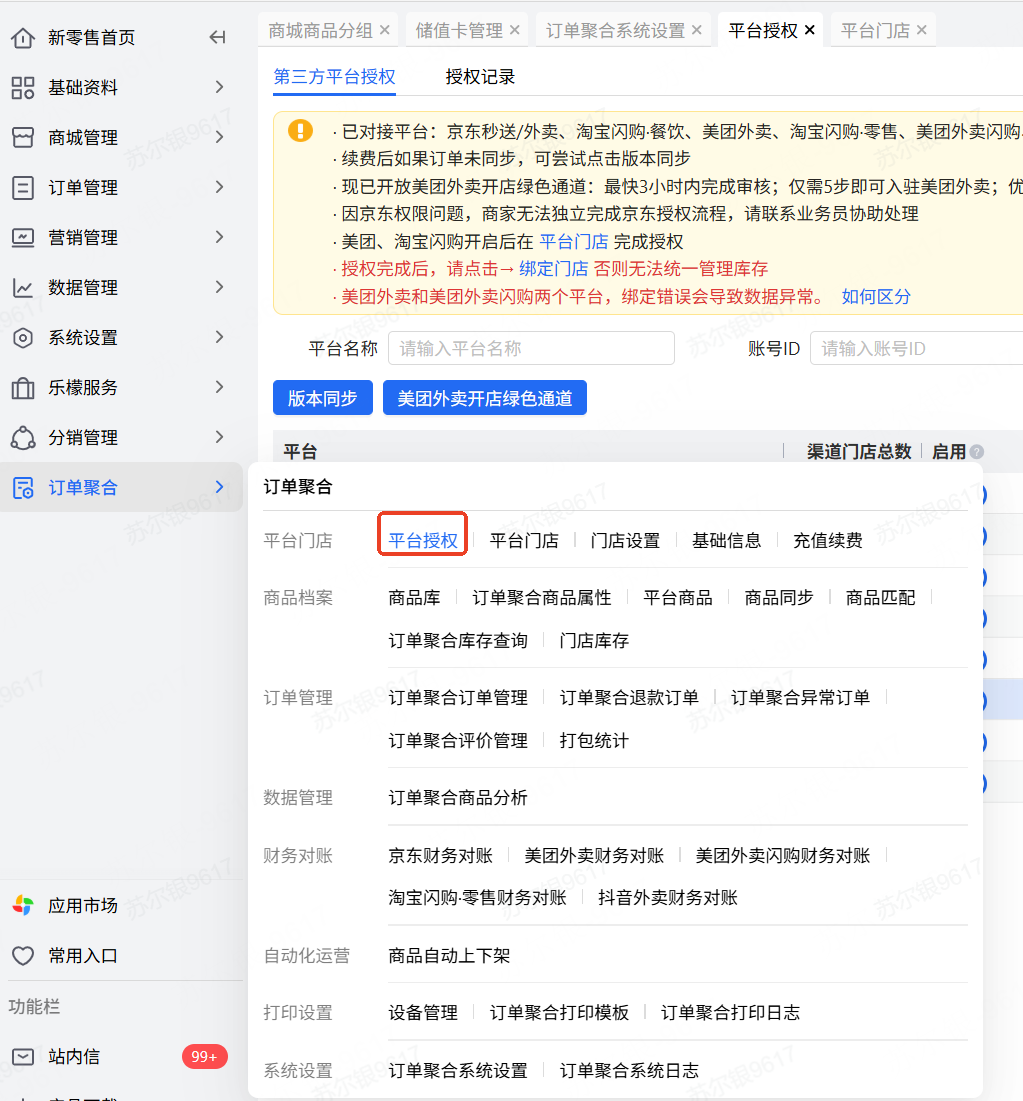Screen dimensions: 1023x1101
Task: Expand the 订单管理 menu chevron
Action: (220, 187)
